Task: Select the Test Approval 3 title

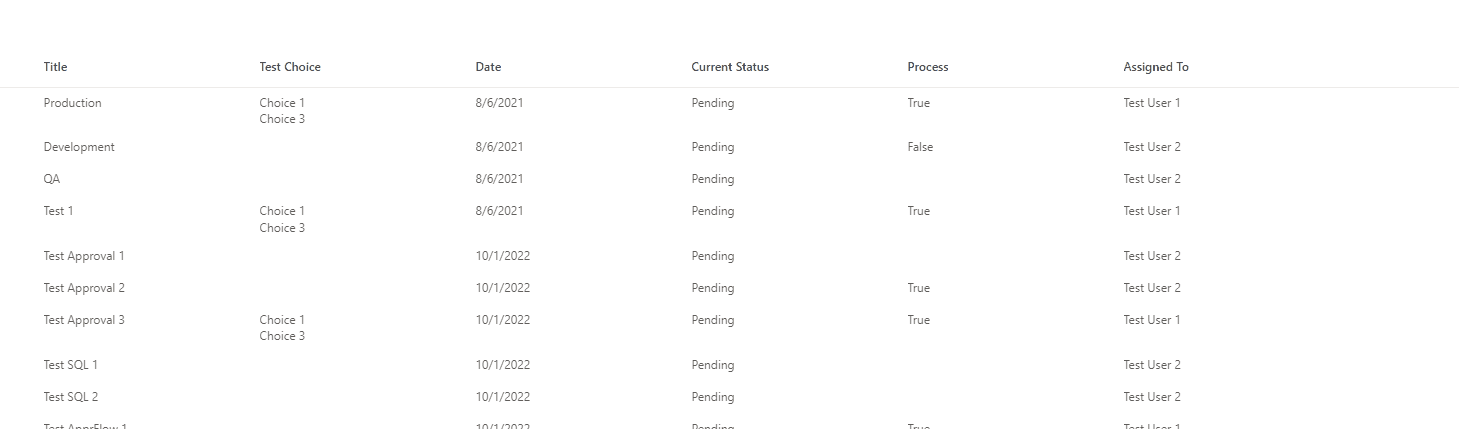Action: (x=84, y=320)
